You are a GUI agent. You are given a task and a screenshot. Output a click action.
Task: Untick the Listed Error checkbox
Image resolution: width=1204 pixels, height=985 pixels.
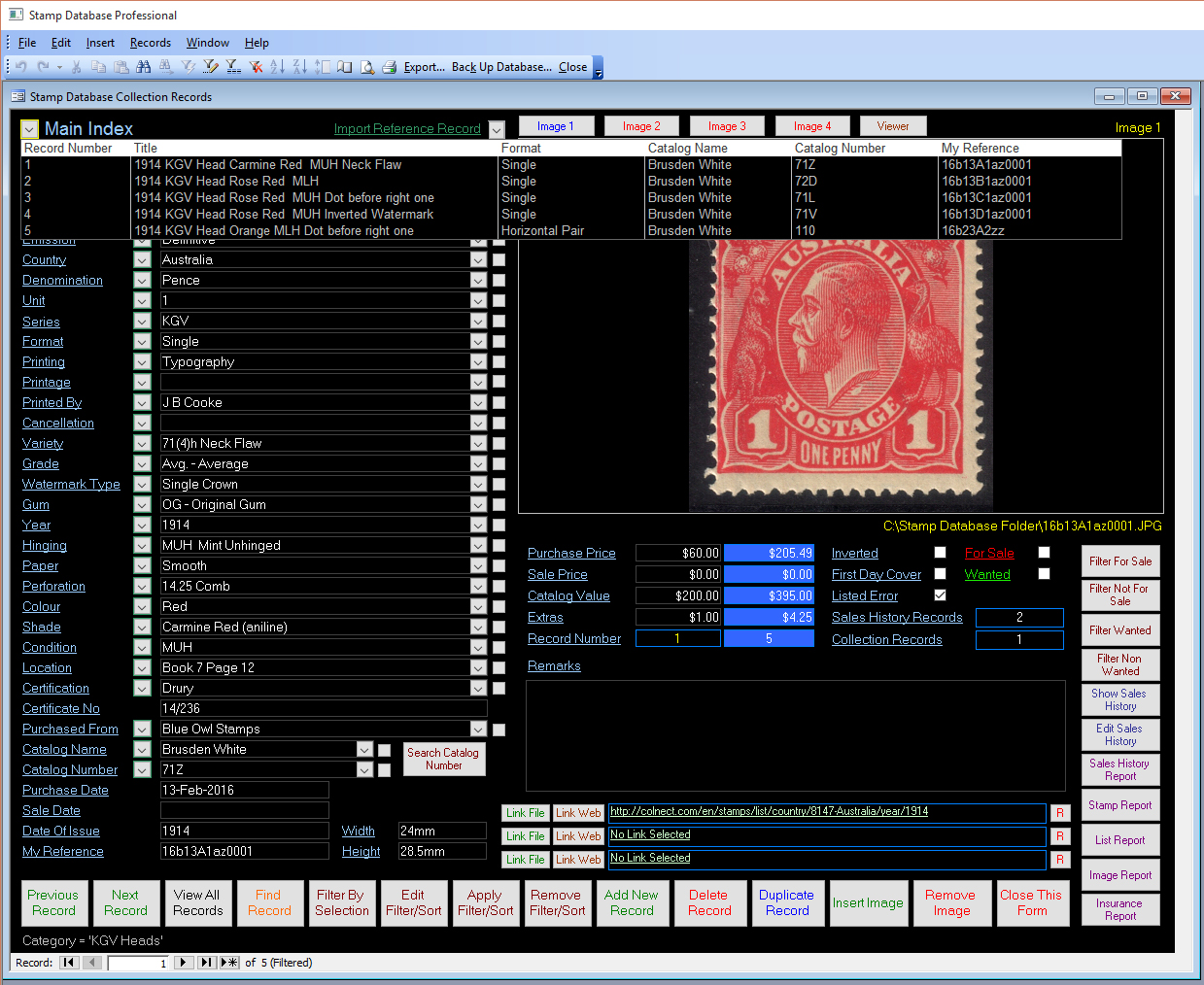point(940,595)
